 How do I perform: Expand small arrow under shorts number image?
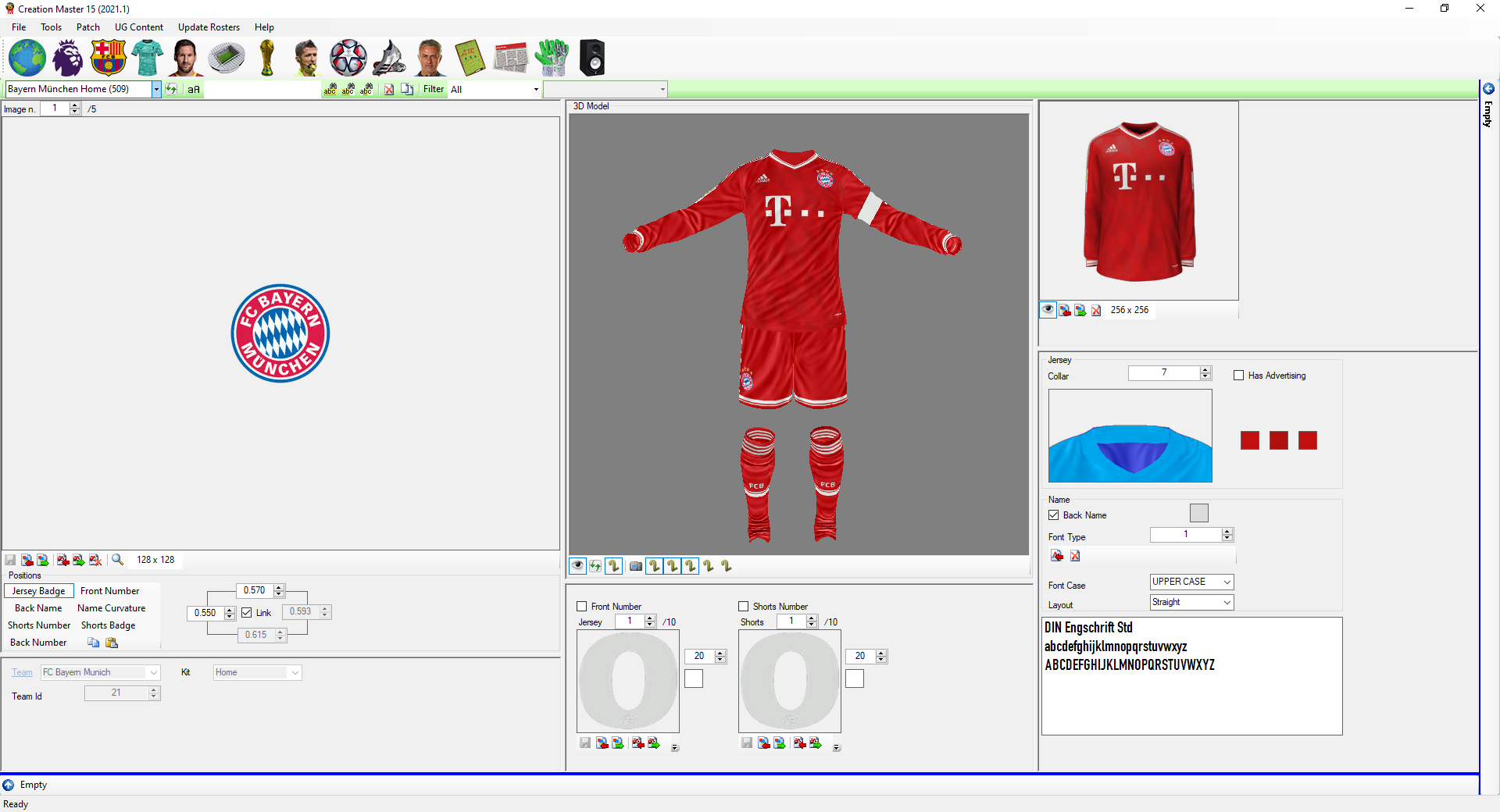pos(836,747)
